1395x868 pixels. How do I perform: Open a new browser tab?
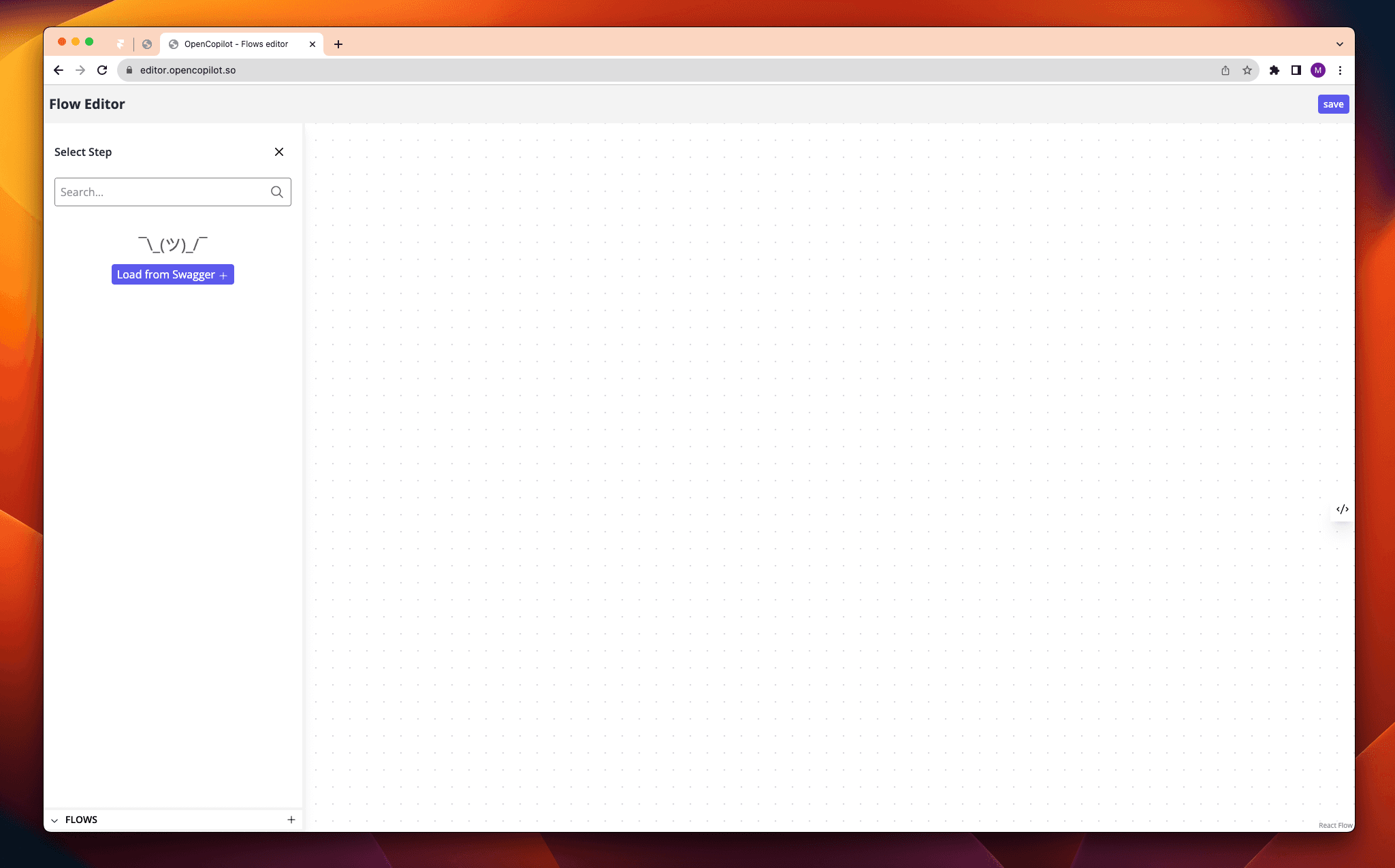pos(338,44)
